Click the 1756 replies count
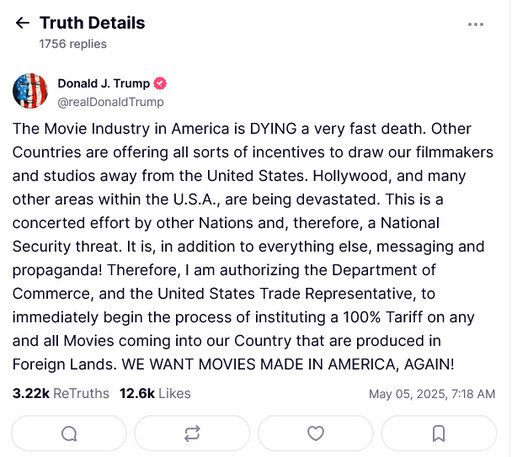This screenshot has width=512, height=457. (73, 44)
